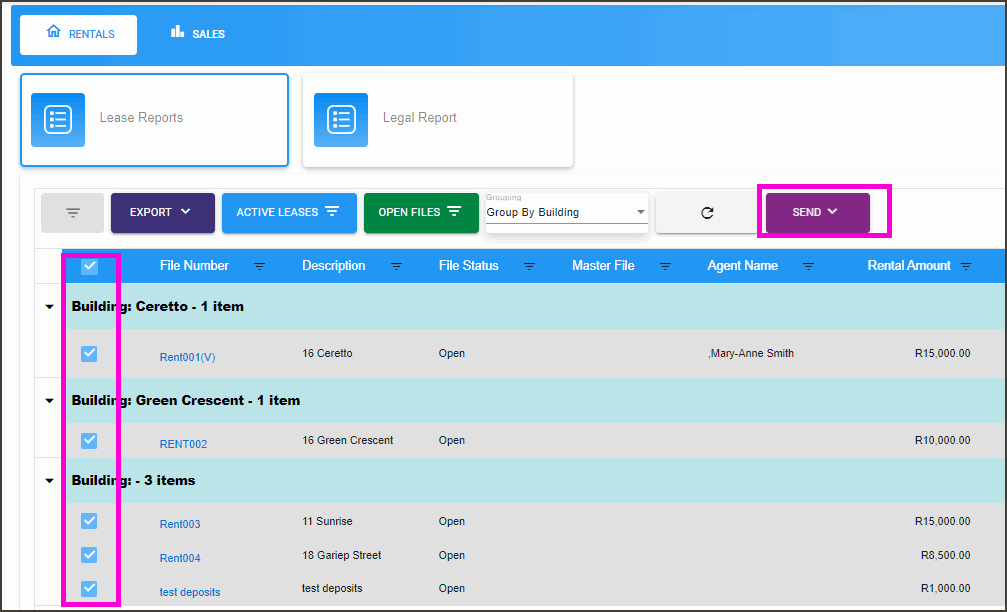Click the Rental Amount column filter icon

[965, 266]
